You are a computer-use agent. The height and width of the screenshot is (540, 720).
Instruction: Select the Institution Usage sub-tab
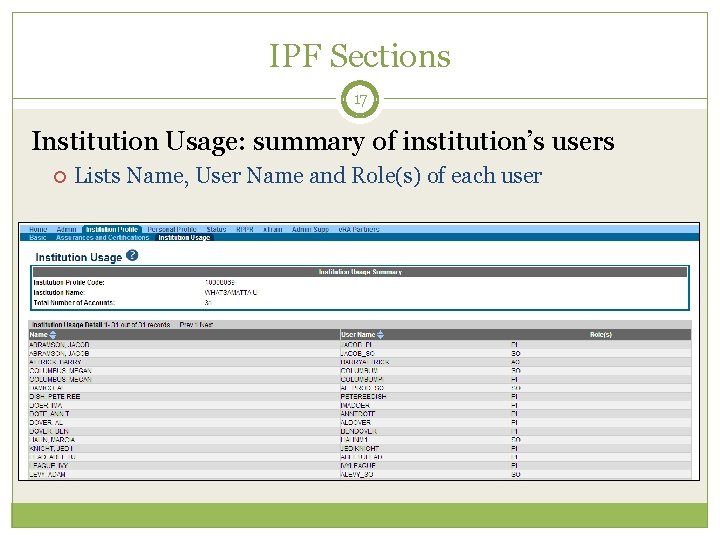(184, 237)
